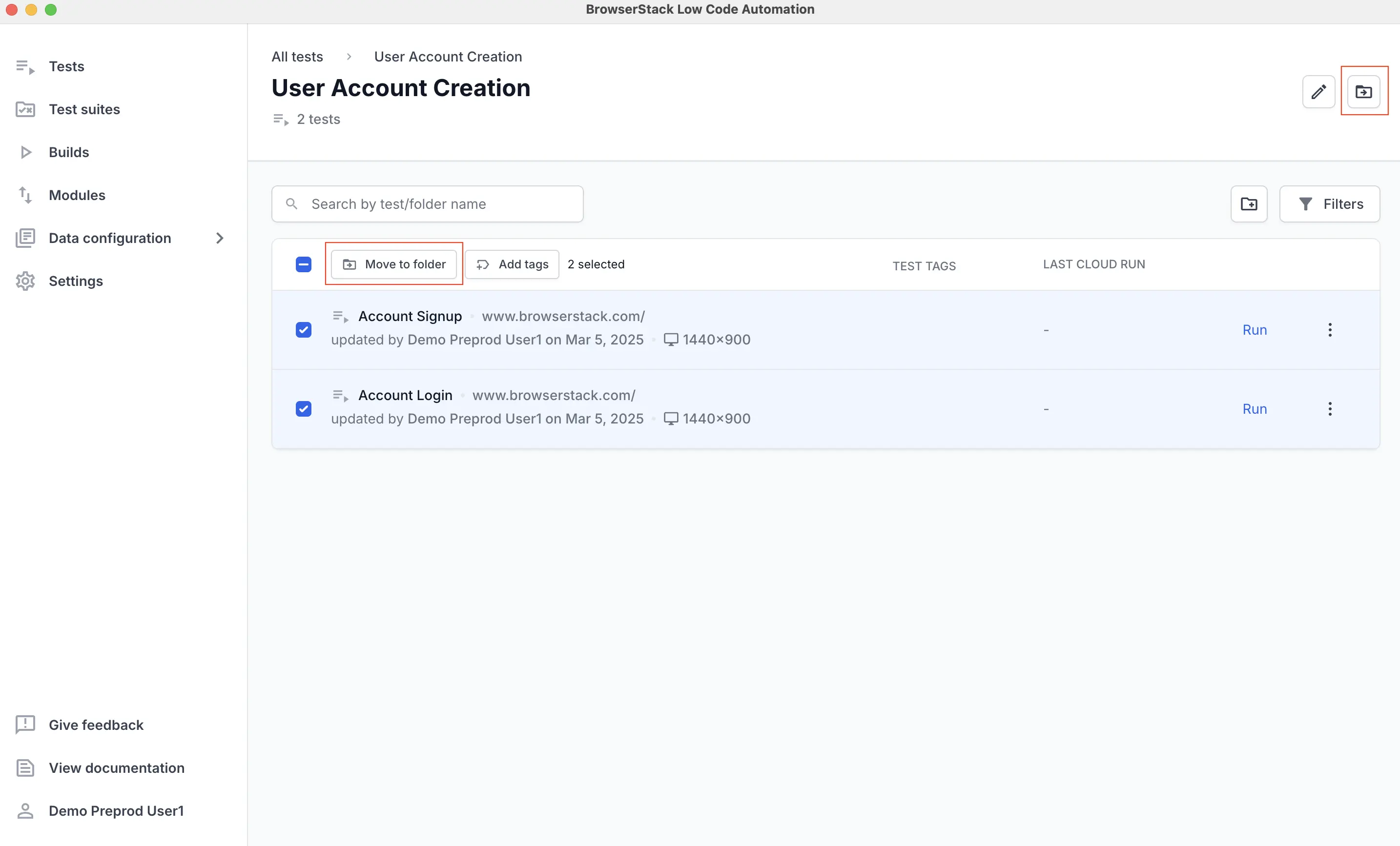
Task: Select Tests in the sidebar
Action: [x=66, y=66]
